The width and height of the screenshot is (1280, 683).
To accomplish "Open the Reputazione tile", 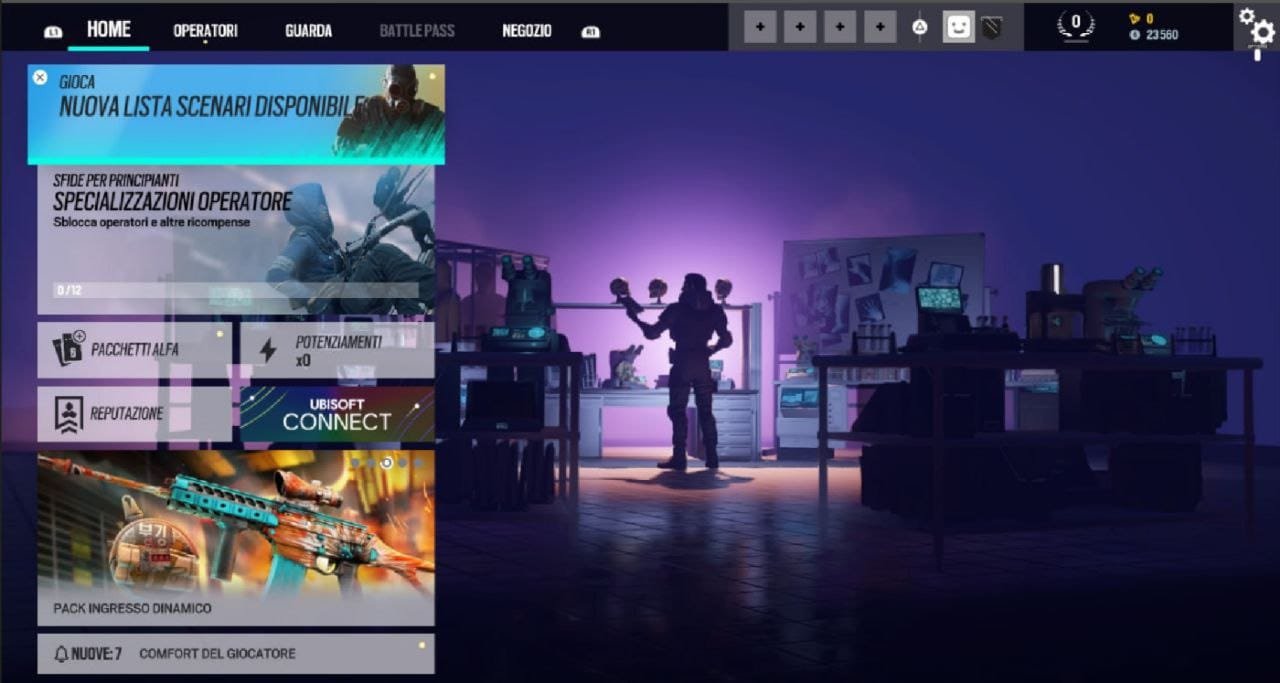I will 134,414.
